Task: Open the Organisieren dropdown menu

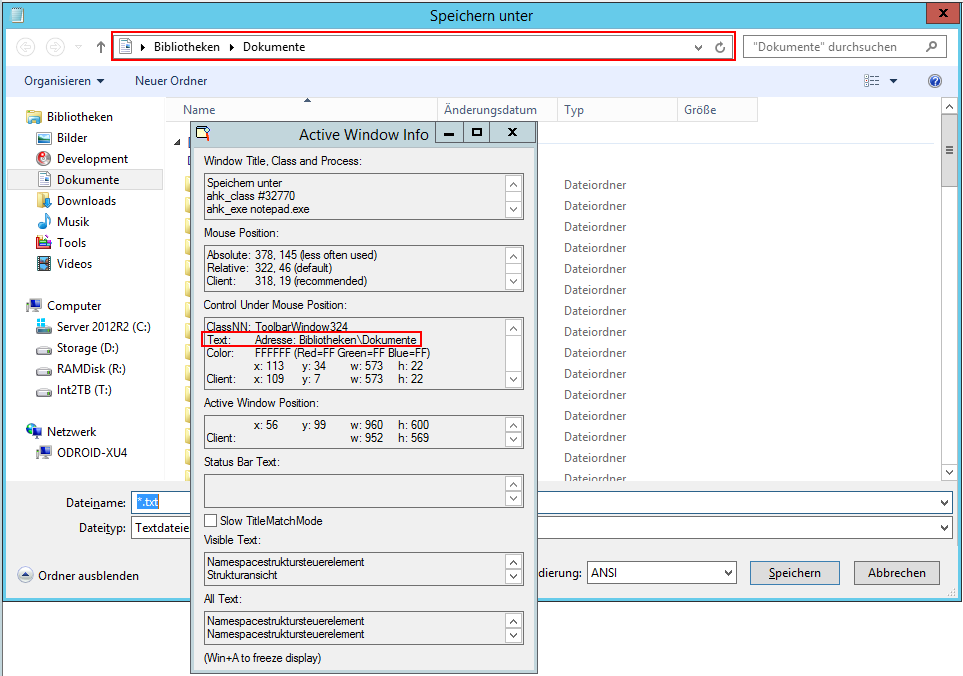Action: pyautogui.click(x=64, y=81)
